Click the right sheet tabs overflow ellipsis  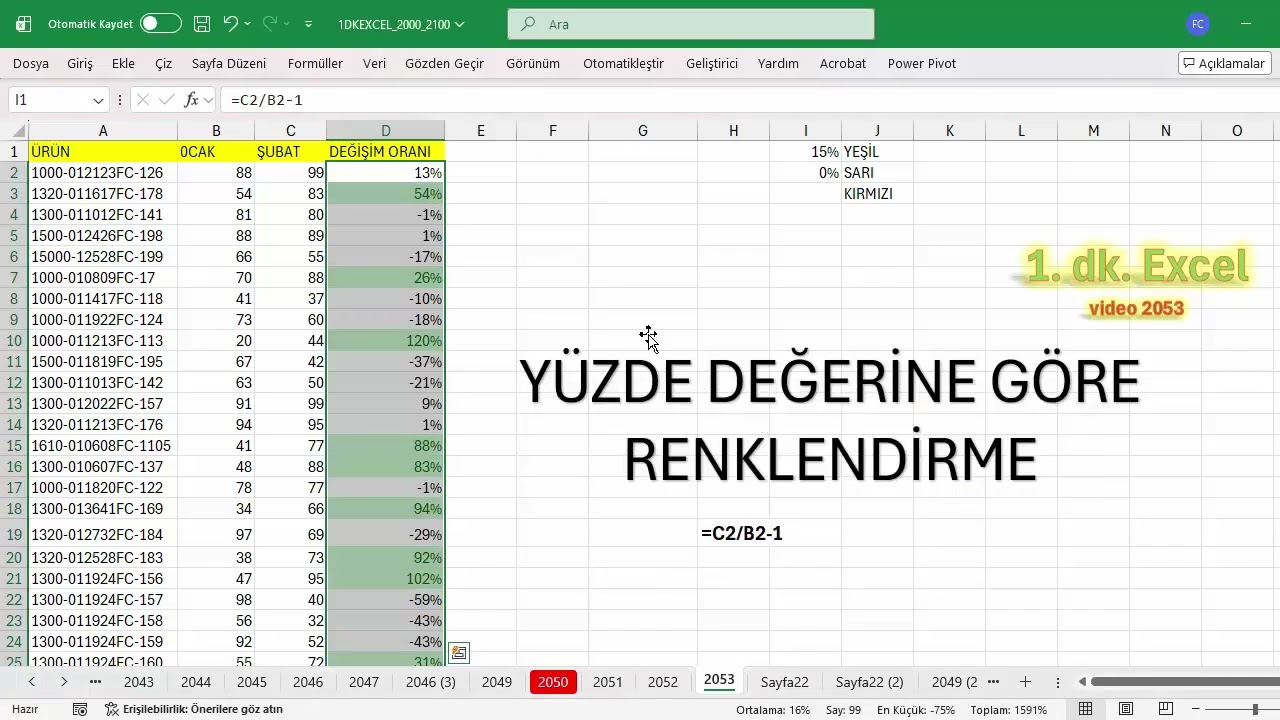tap(993, 682)
